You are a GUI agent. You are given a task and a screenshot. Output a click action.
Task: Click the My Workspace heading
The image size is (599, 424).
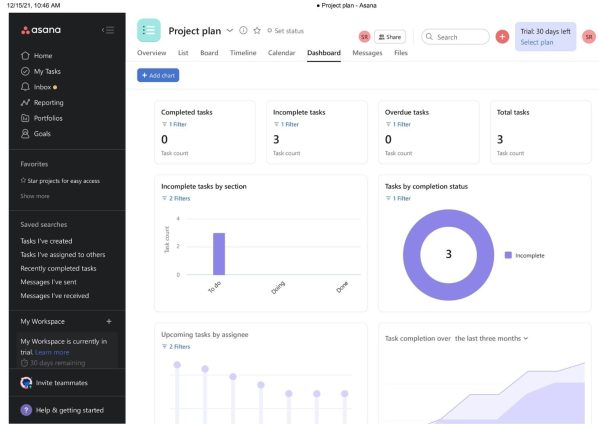tap(42, 322)
